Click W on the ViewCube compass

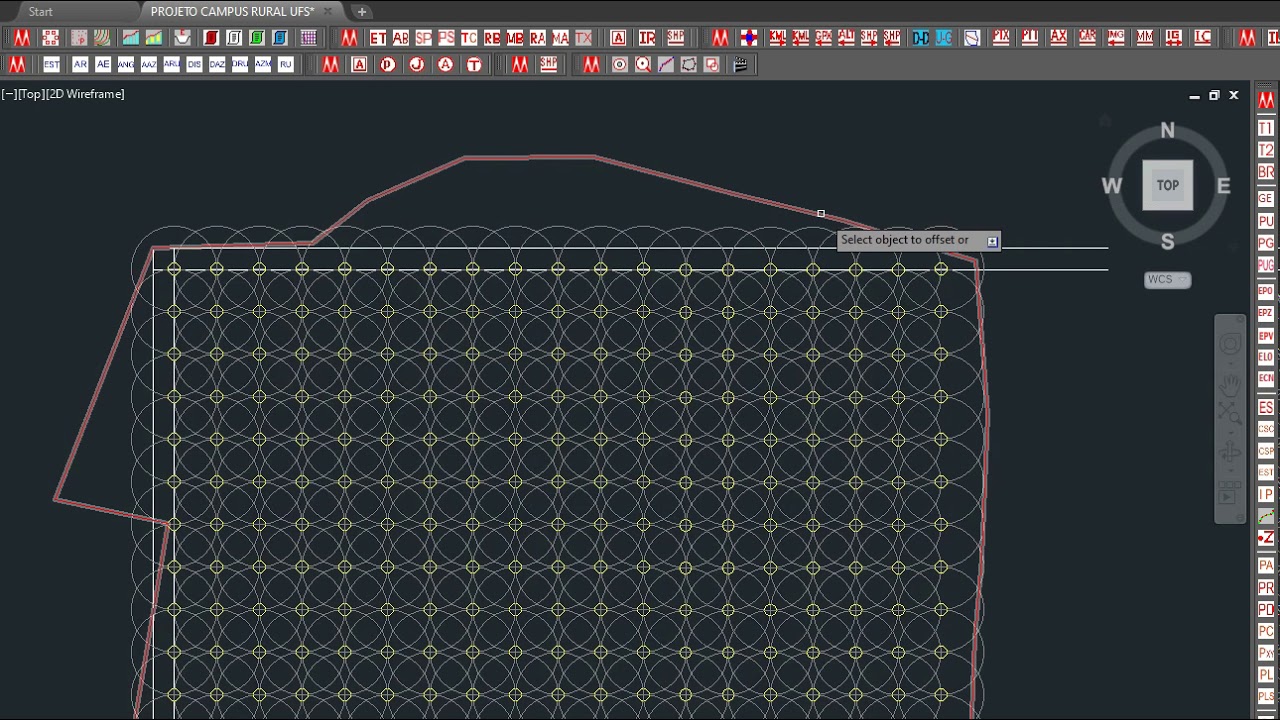(x=1111, y=186)
